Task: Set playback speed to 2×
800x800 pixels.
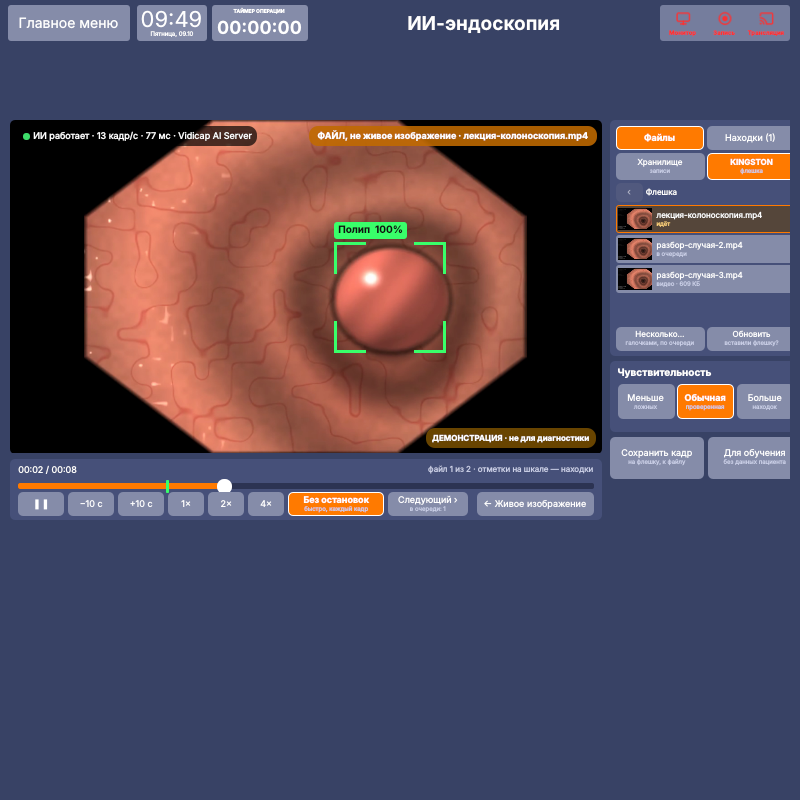Action: 226,504
